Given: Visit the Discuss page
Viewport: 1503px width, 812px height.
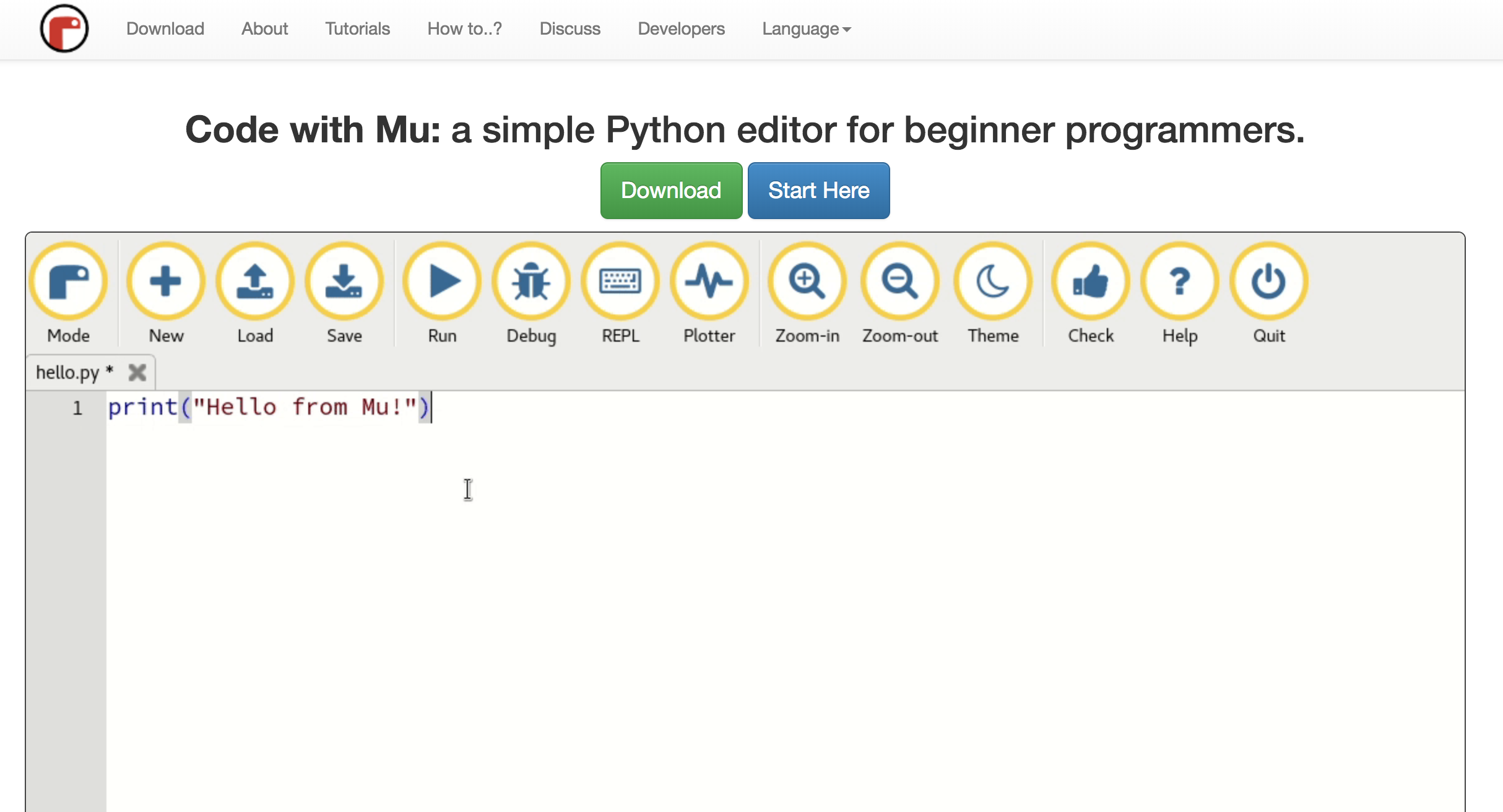Looking at the screenshot, I should pos(570,28).
